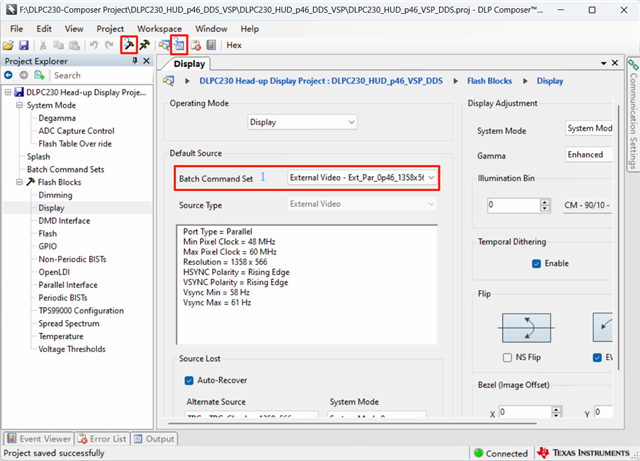Open the Workspace menu
The image size is (640, 461).
pyautogui.click(x=159, y=29)
